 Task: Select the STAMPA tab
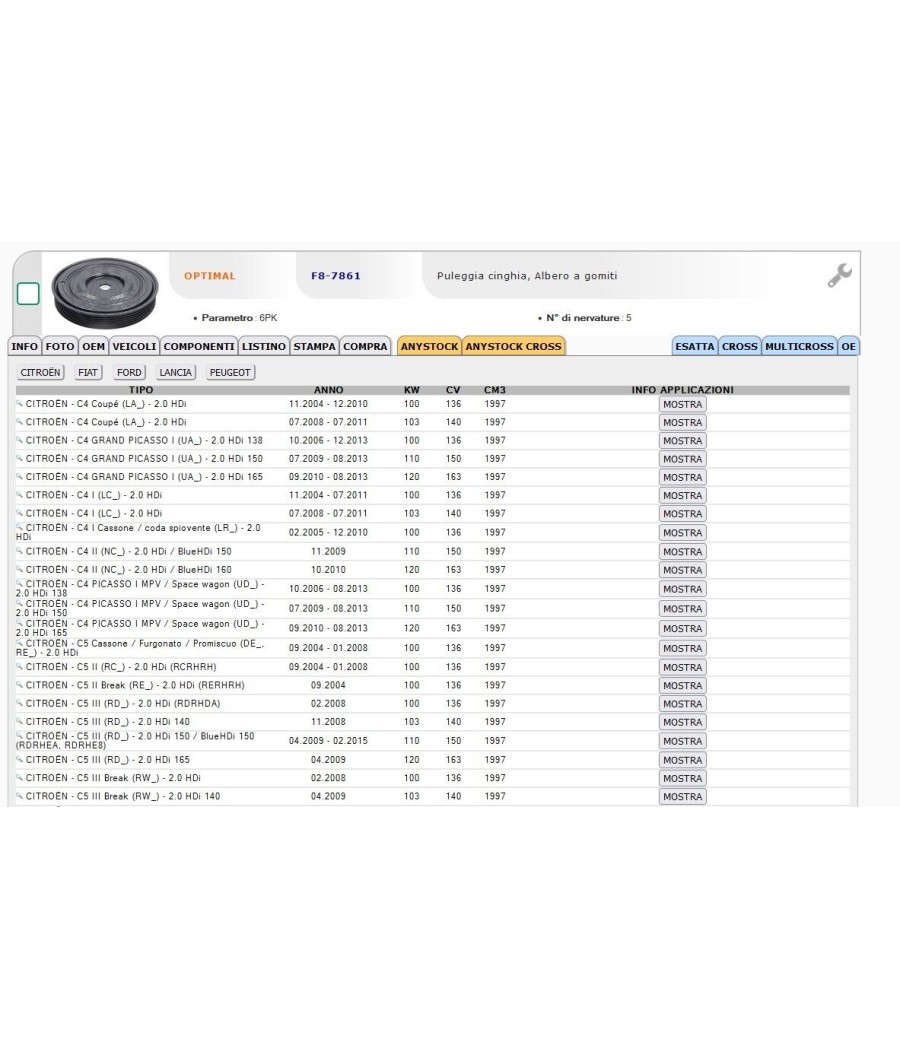click(x=314, y=346)
